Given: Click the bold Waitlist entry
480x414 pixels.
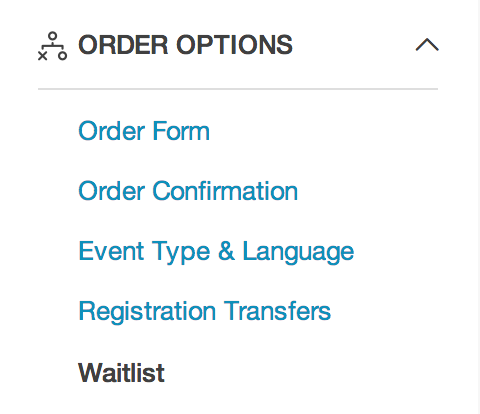Looking at the screenshot, I should pyautogui.click(x=121, y=373).
